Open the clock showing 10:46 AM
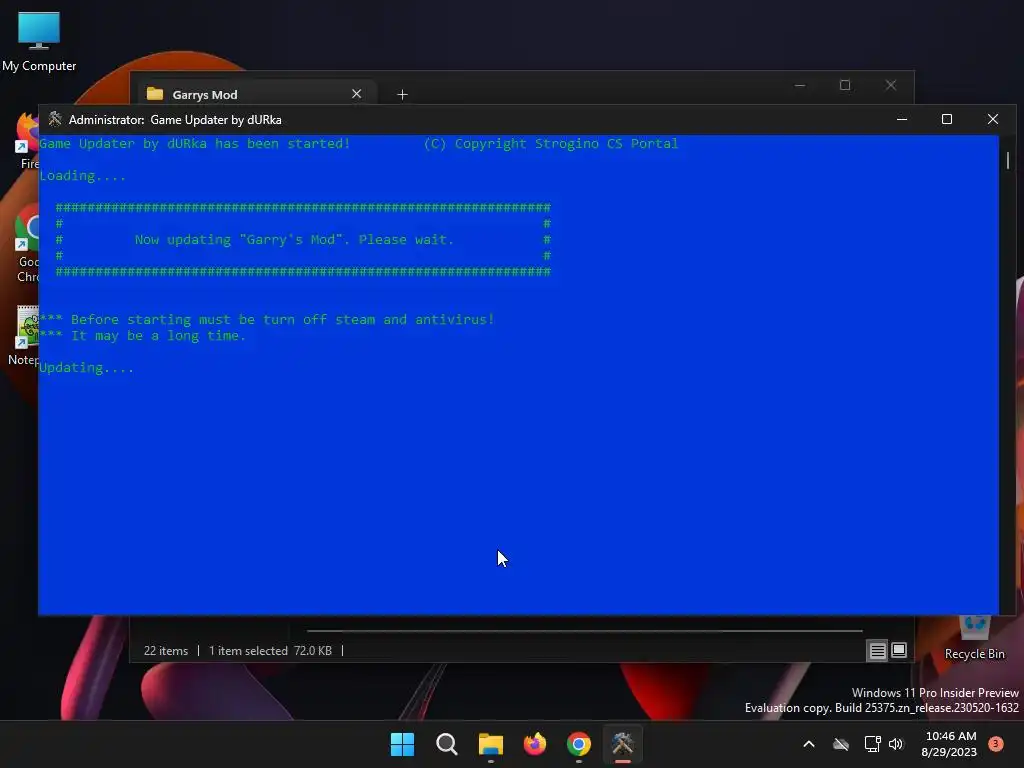1024x768 pixels. coord(950,744)
